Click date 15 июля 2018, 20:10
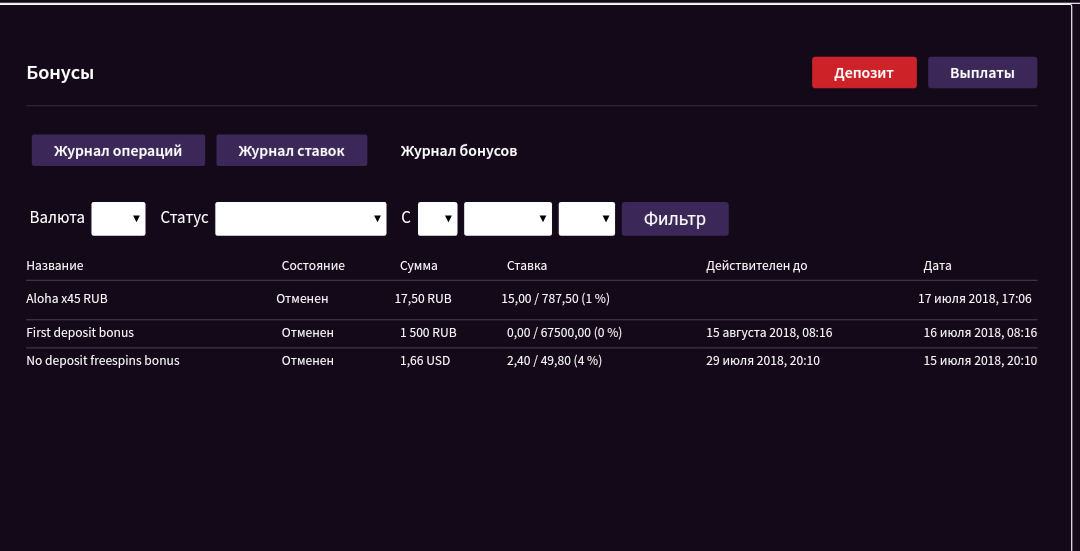Image resolution: width=1080 pixels, height=551 pixels. [x=980, y=360]
